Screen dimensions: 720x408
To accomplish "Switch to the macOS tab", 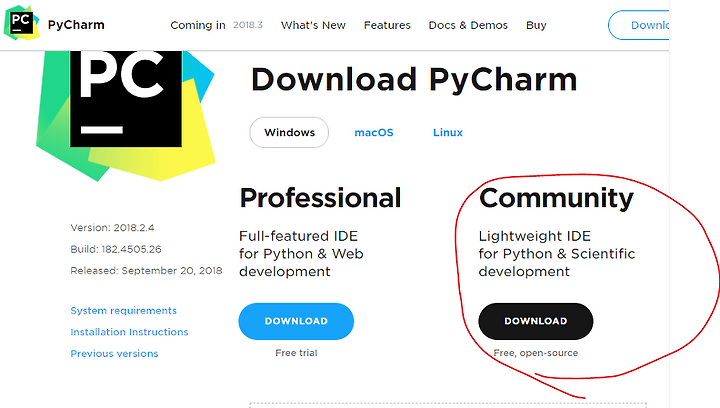I will (374, 133).
